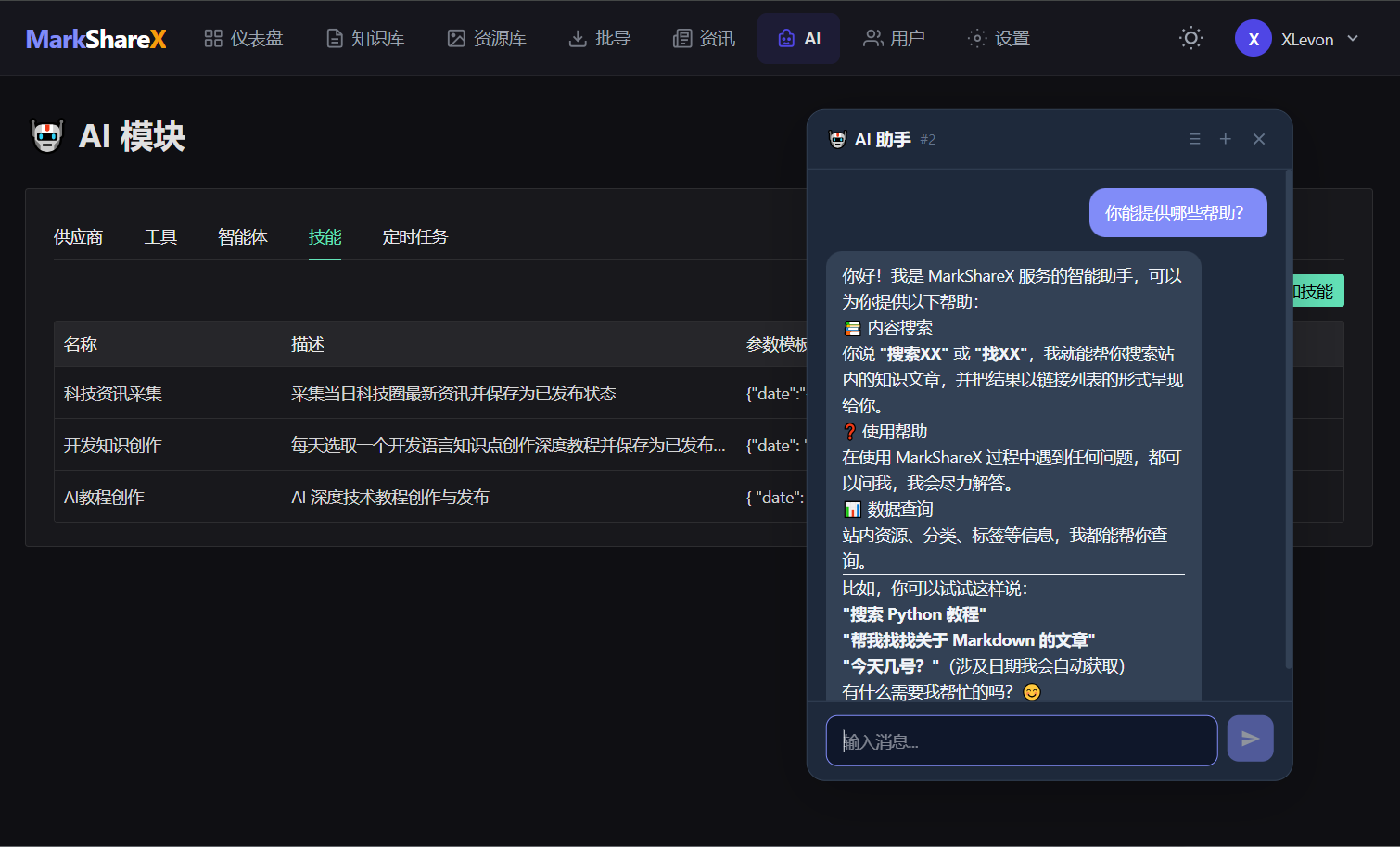Open the 用户 users page

pyautogui.click(x=894, y=38)
